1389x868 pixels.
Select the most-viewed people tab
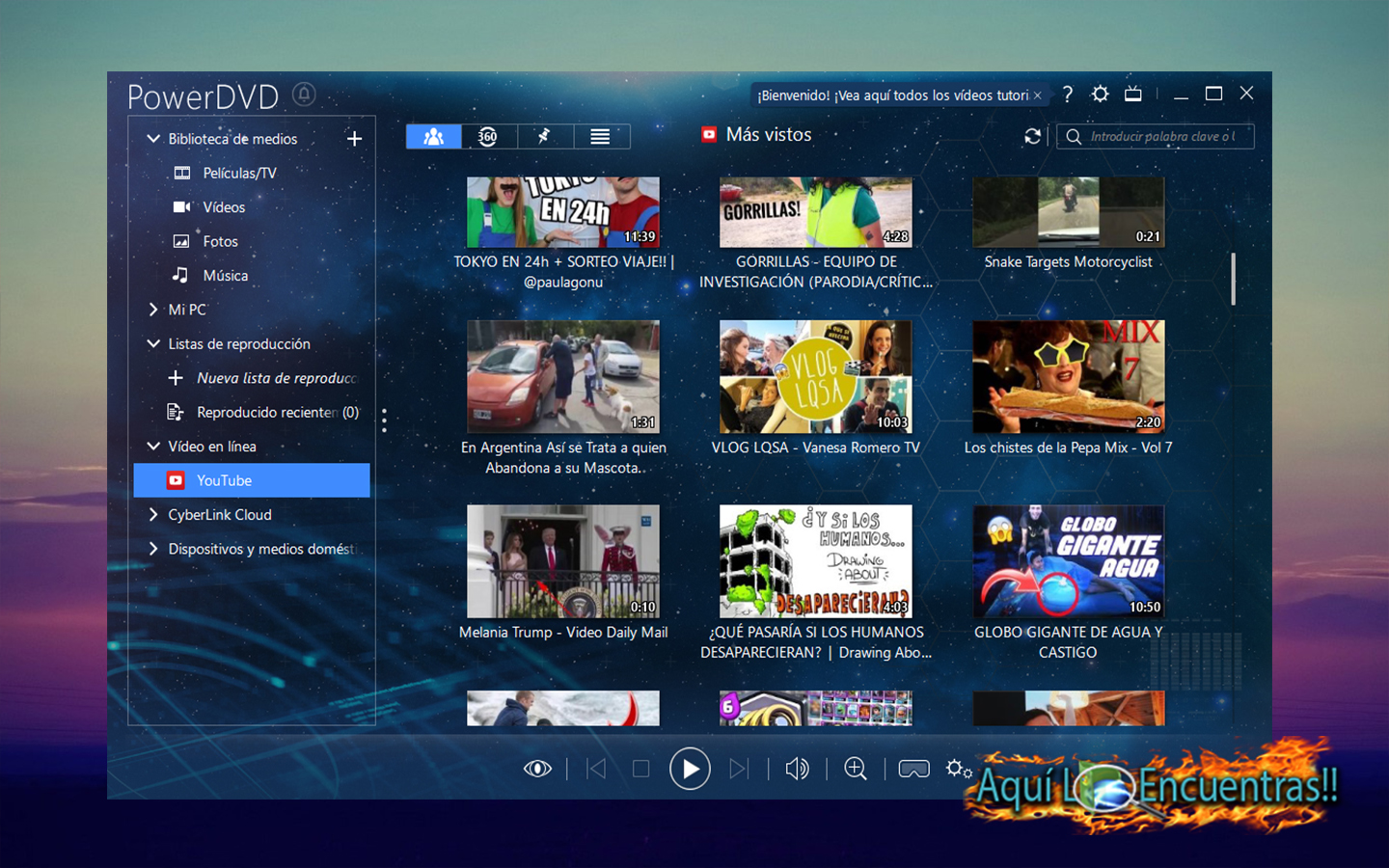click(x=434, y=137)
